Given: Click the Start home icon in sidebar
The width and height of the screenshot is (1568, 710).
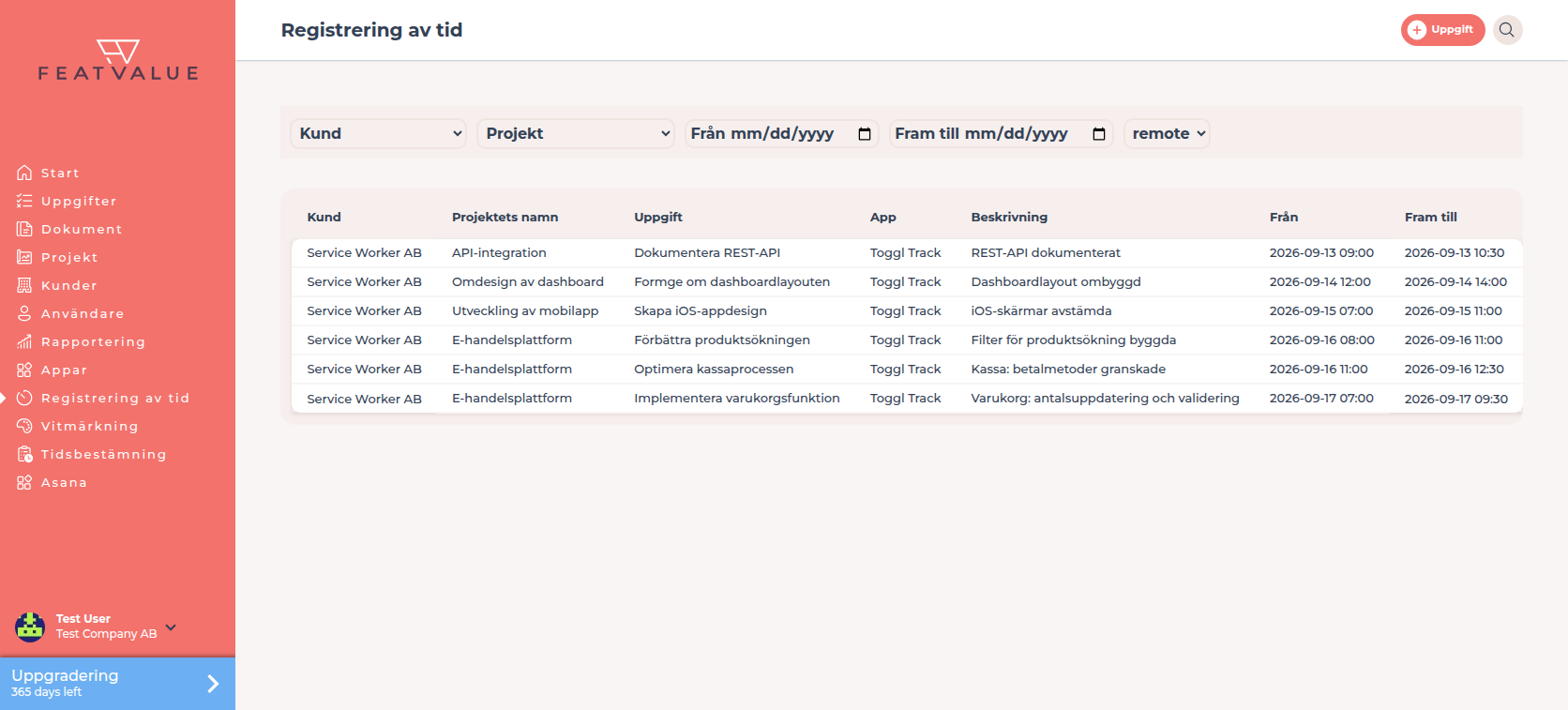Looking at the screenshot, I should tap(24, 173).
